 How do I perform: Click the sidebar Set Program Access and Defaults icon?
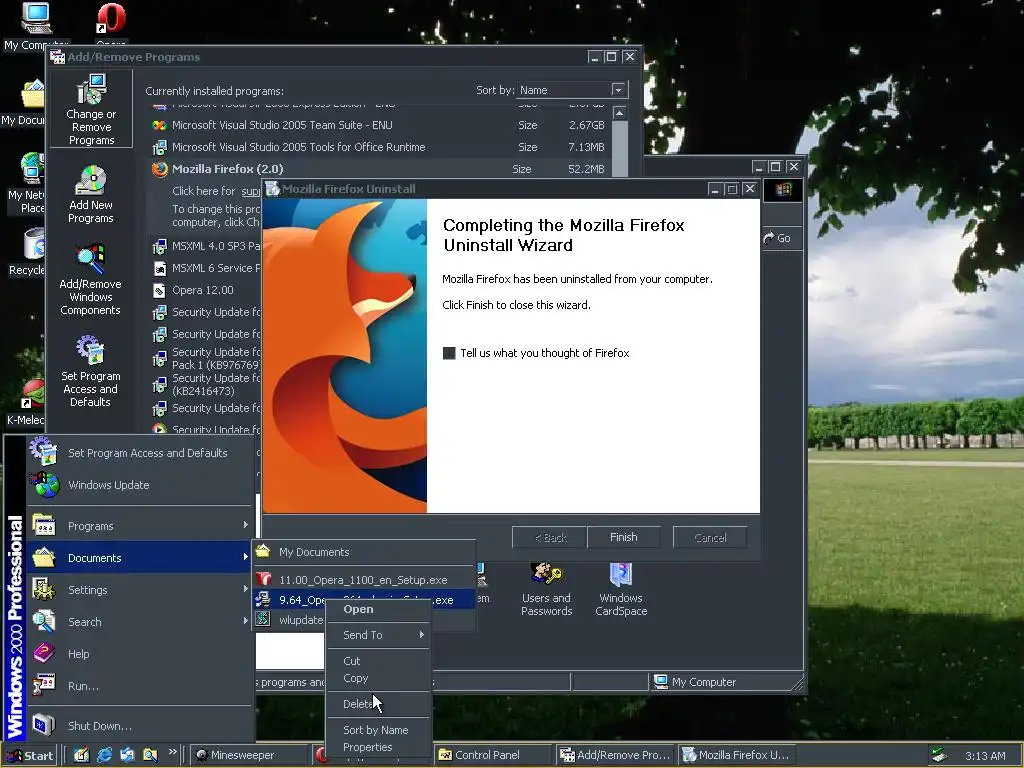pos(91,351)
